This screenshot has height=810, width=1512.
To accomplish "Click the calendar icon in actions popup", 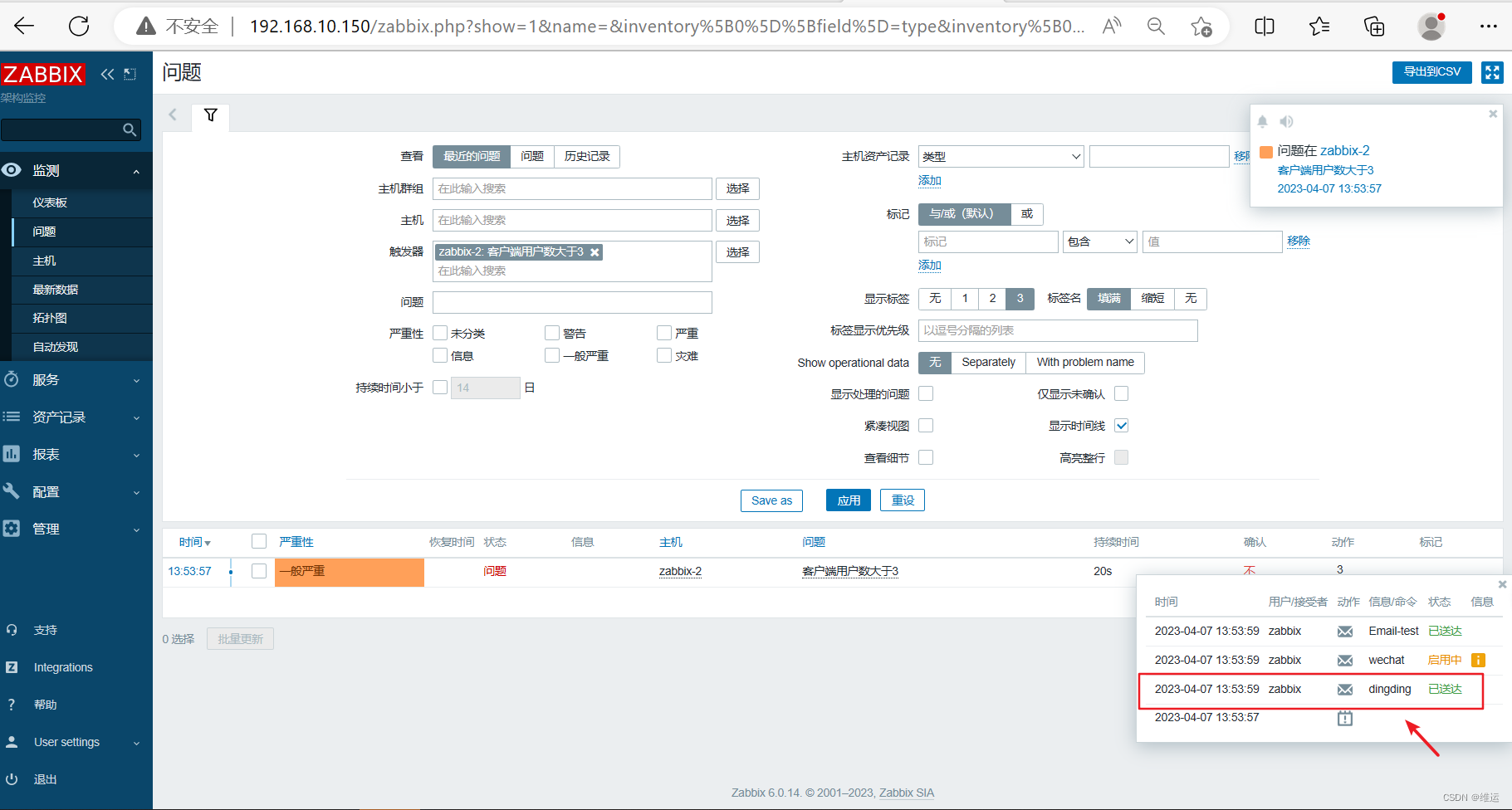I will click(x=1345, y=718).
